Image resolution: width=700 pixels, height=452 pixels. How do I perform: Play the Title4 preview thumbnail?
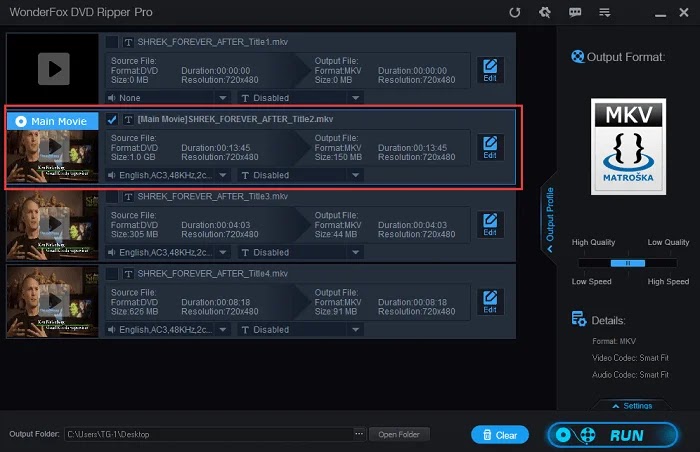(54, 301)
